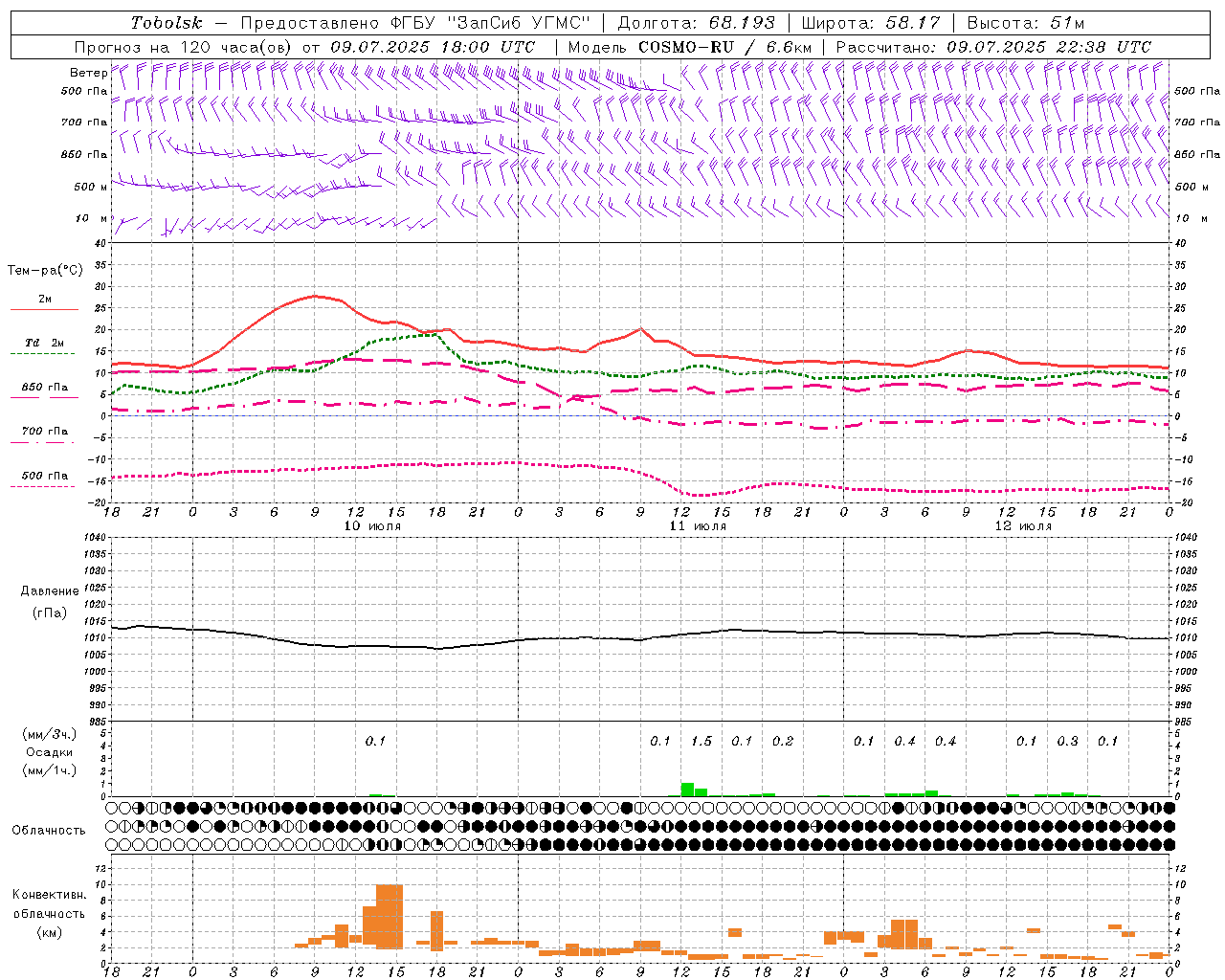
Task: Click the 1.5 precipitation amount value
Action: [x=702, y=742]
